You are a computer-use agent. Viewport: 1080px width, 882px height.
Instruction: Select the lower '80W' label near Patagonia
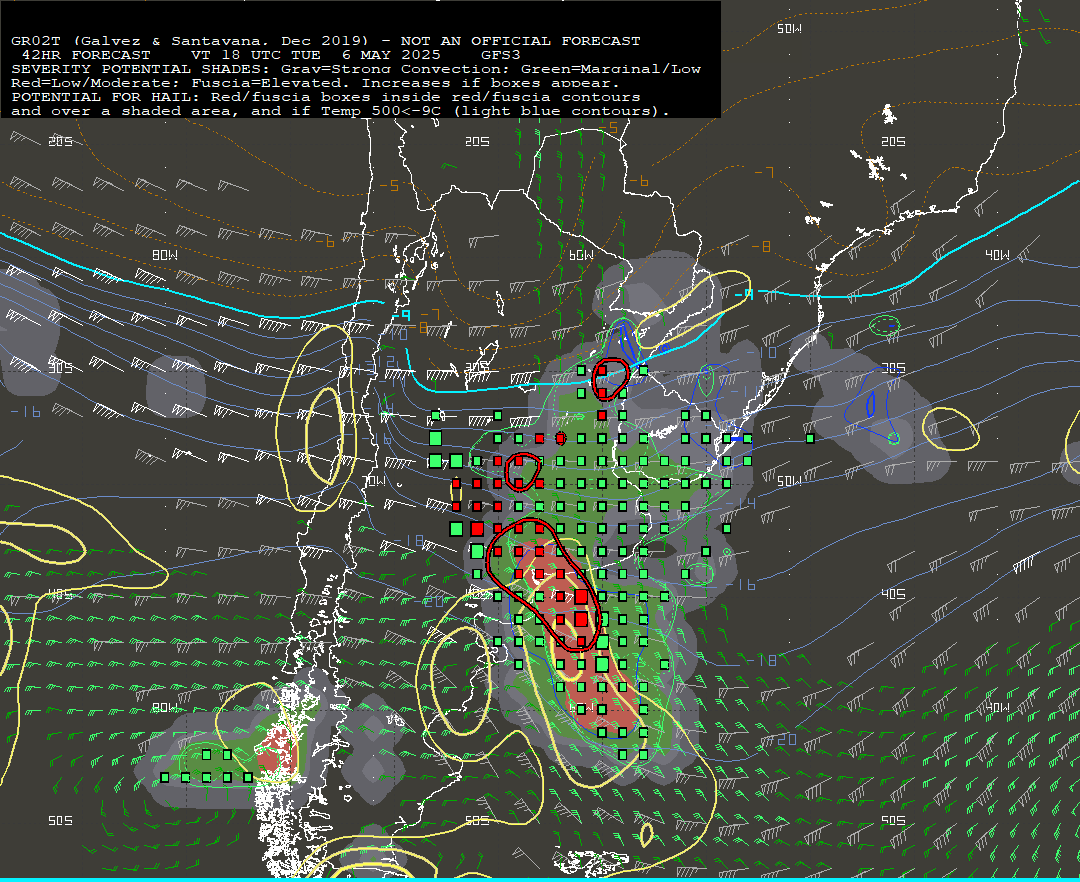coord(165,707)
